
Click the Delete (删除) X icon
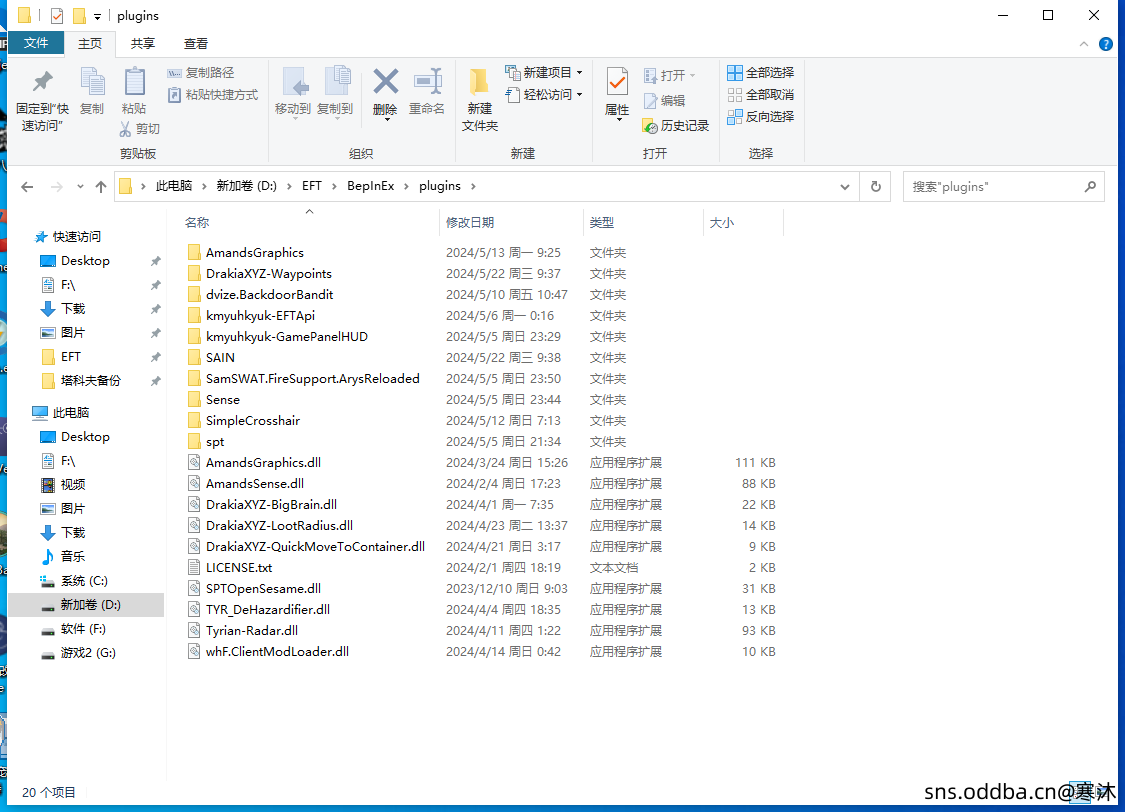tap(385, 82)
